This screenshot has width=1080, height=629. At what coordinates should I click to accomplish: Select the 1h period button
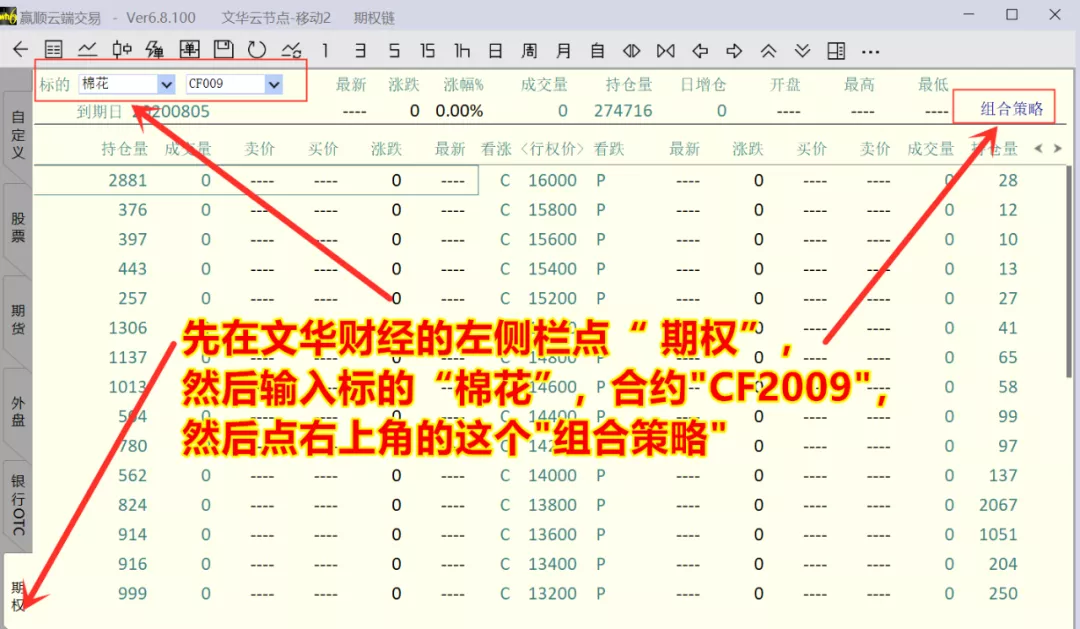tap(461, 50)
